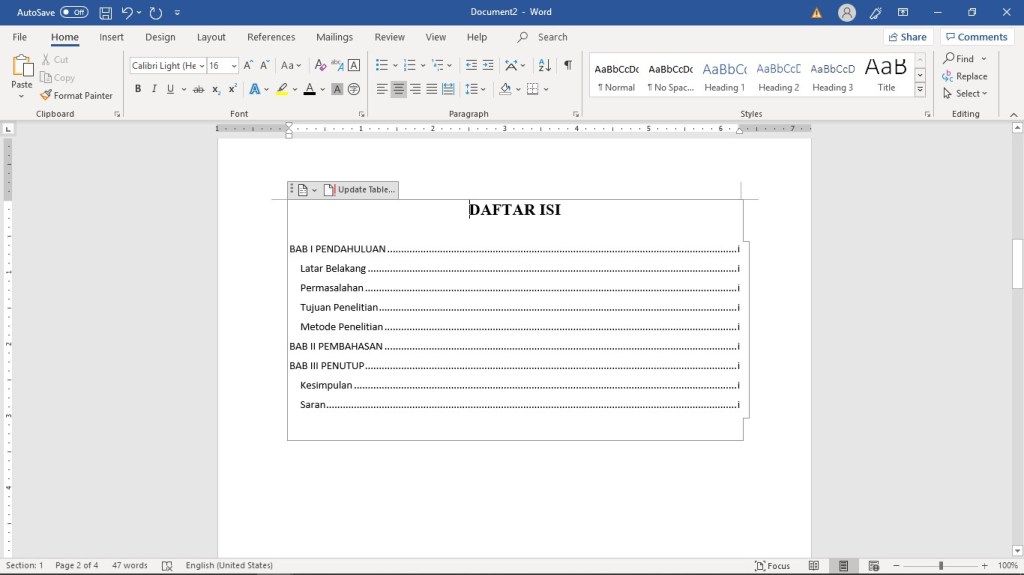
Task: Apply strikethrough to text
Action: [x=199, y=89]
